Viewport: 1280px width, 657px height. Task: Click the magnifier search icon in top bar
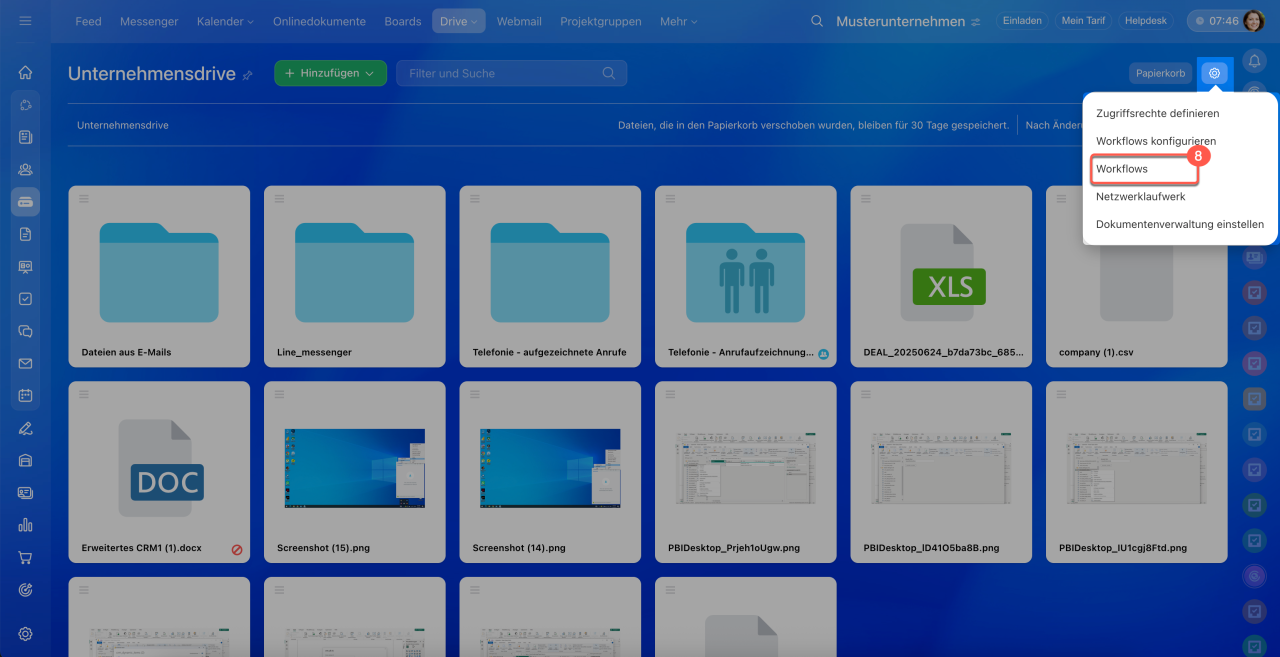pos(817,21)
